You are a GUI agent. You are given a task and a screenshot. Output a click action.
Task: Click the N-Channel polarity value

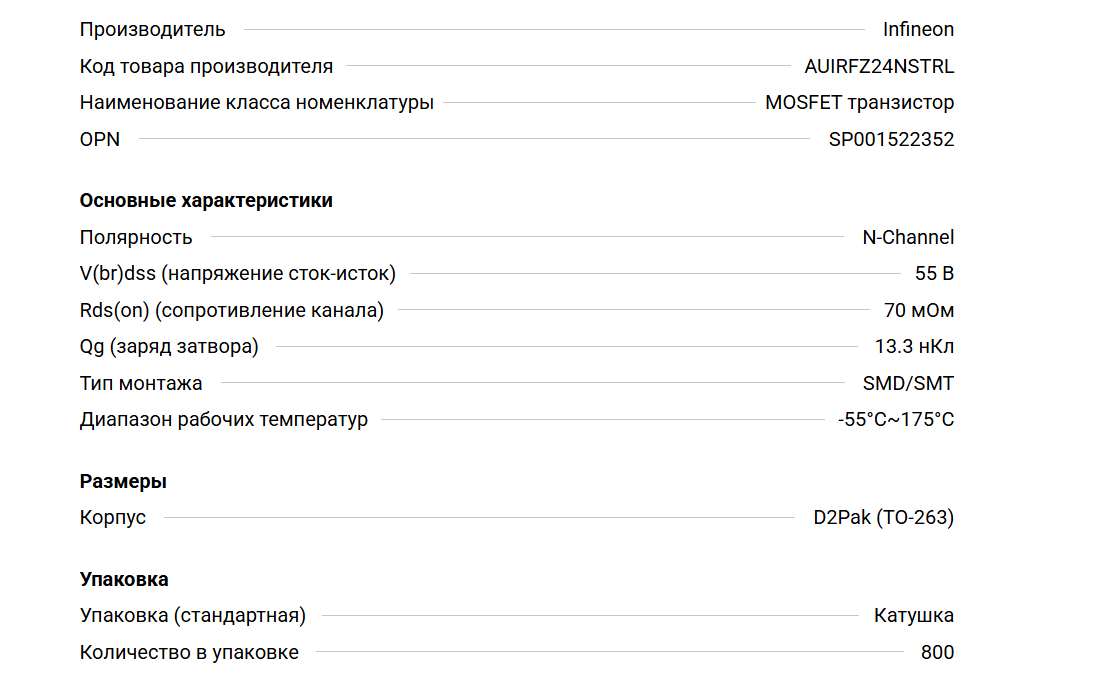908,238
